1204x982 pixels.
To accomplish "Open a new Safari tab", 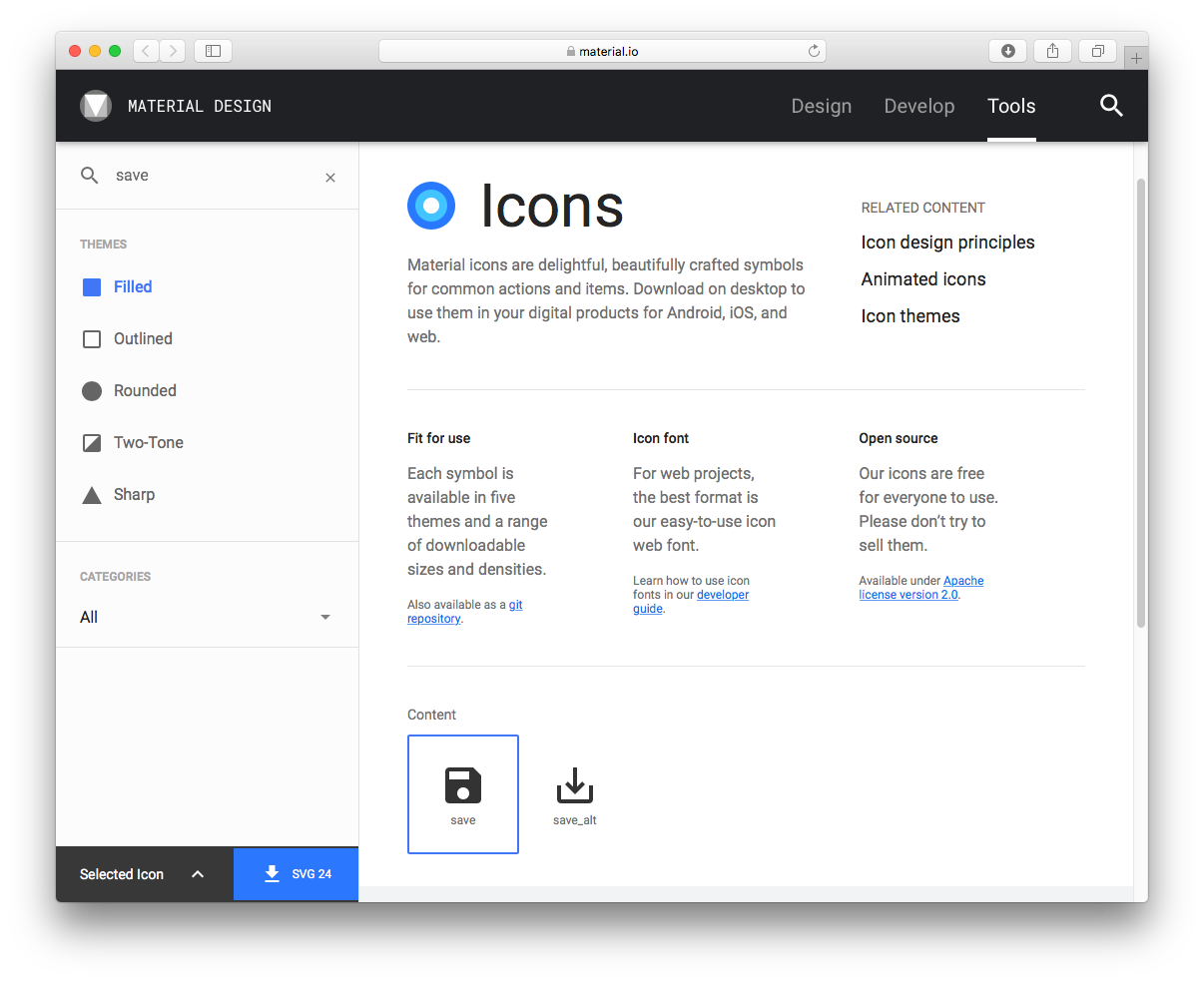I will (1136, 58).
